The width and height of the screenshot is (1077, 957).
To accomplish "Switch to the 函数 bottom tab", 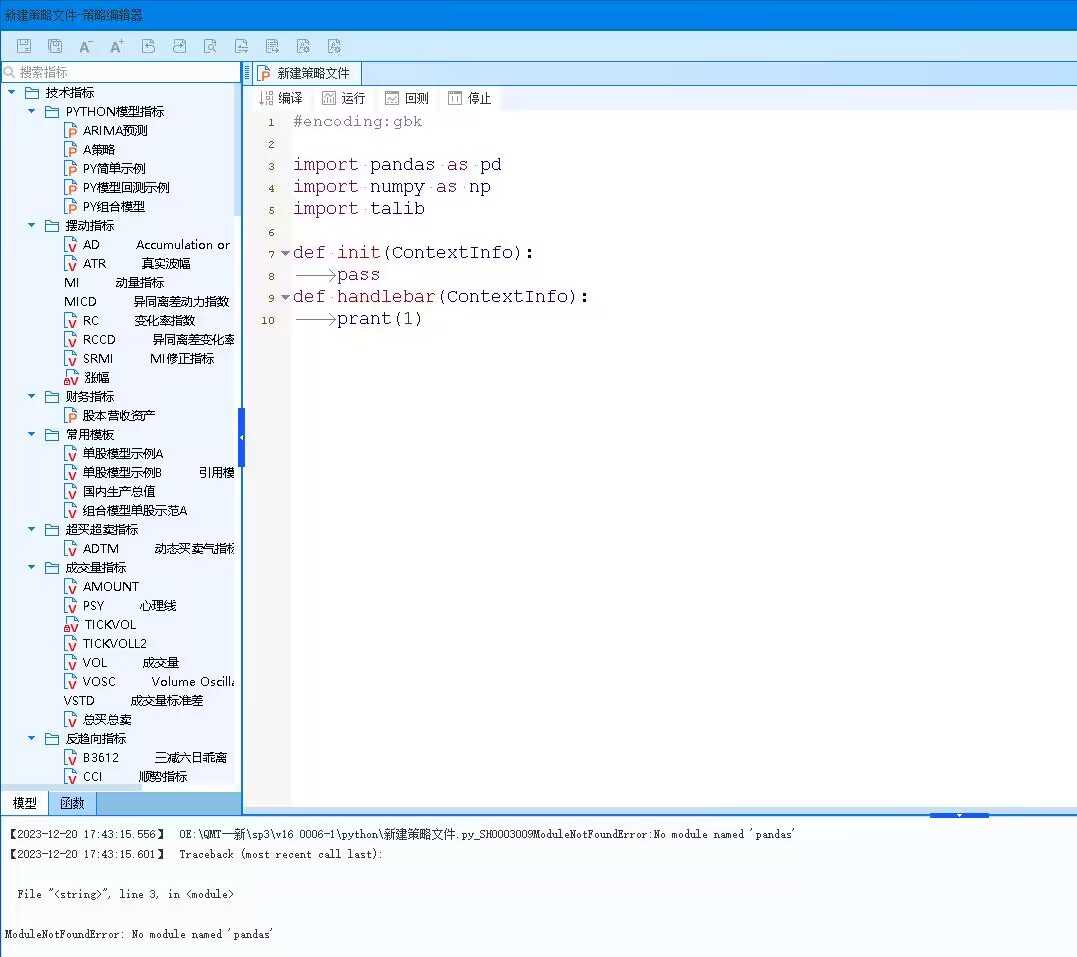I will [72, 803].
